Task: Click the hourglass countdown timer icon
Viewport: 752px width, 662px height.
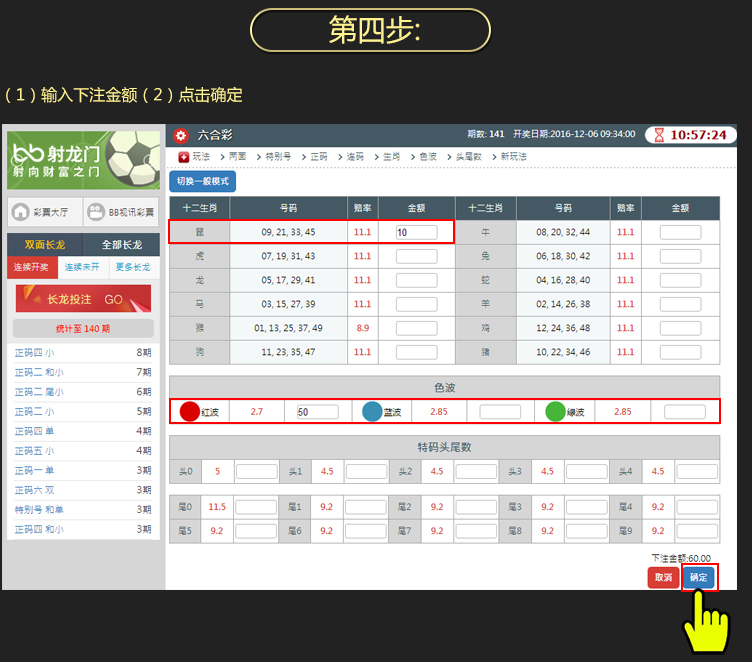Action: (x=658, y=135)
